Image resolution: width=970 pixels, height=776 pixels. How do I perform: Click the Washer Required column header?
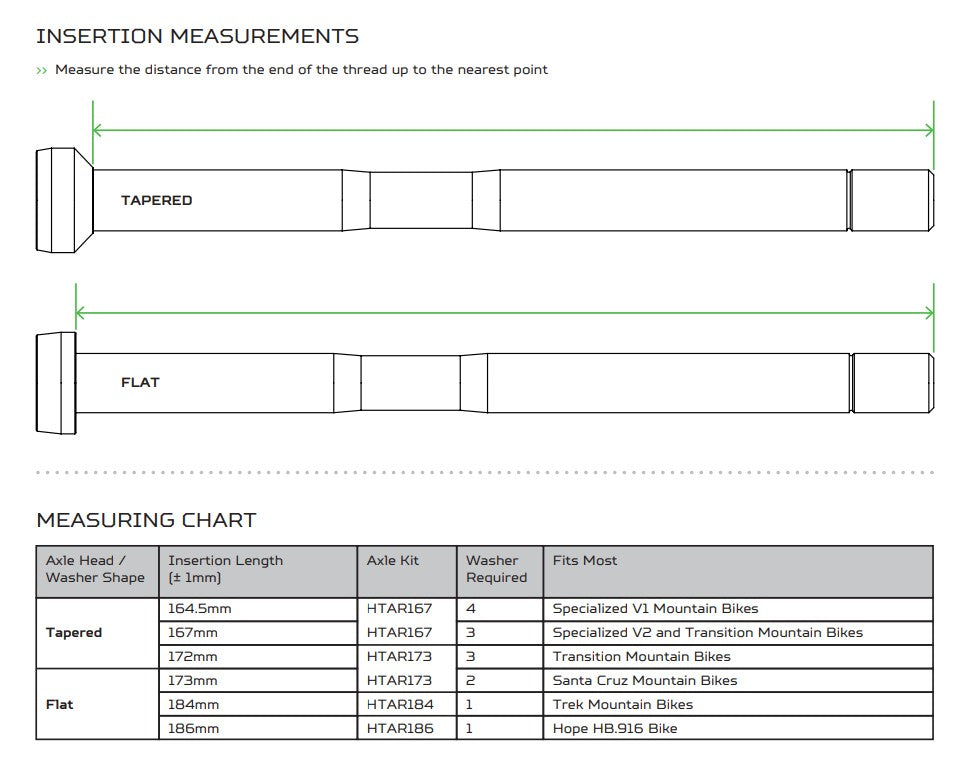496,569
